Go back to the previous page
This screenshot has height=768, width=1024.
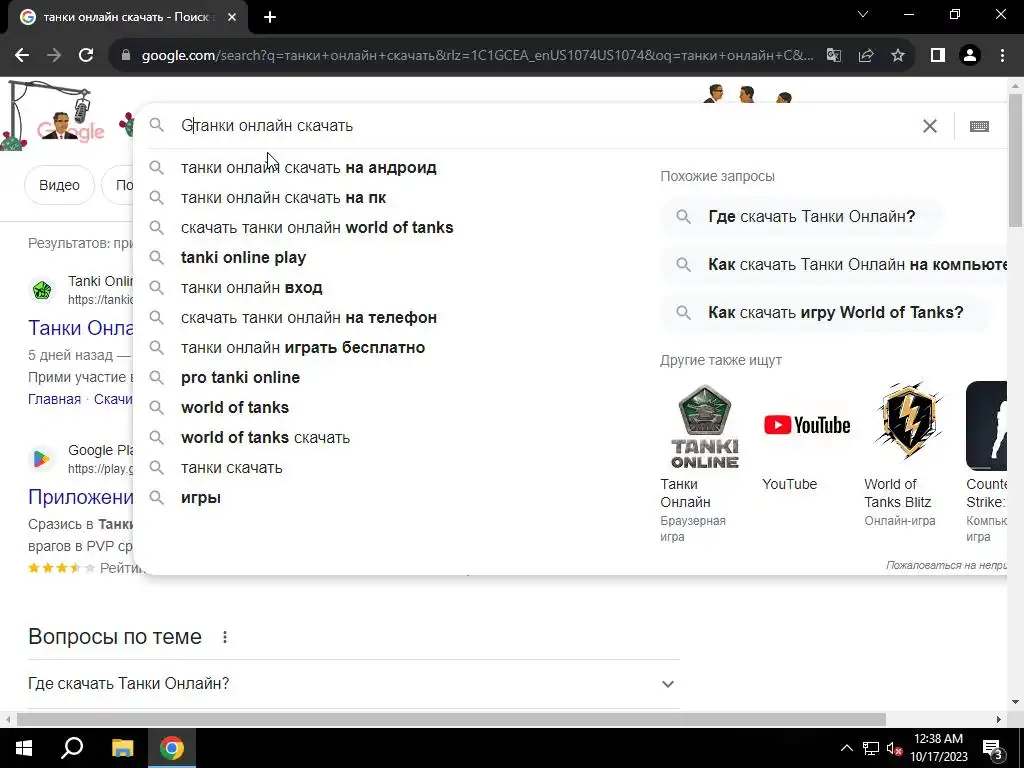[22, 56]
